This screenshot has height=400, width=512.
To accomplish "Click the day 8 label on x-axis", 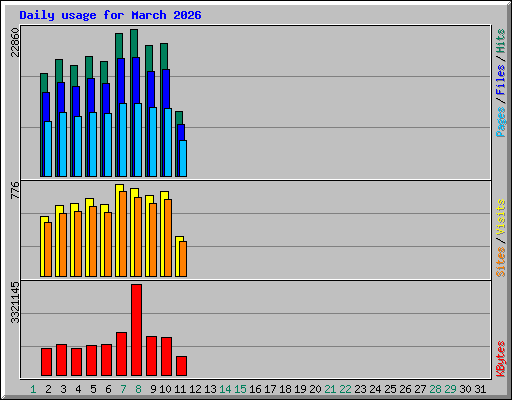I will (138, 389).
